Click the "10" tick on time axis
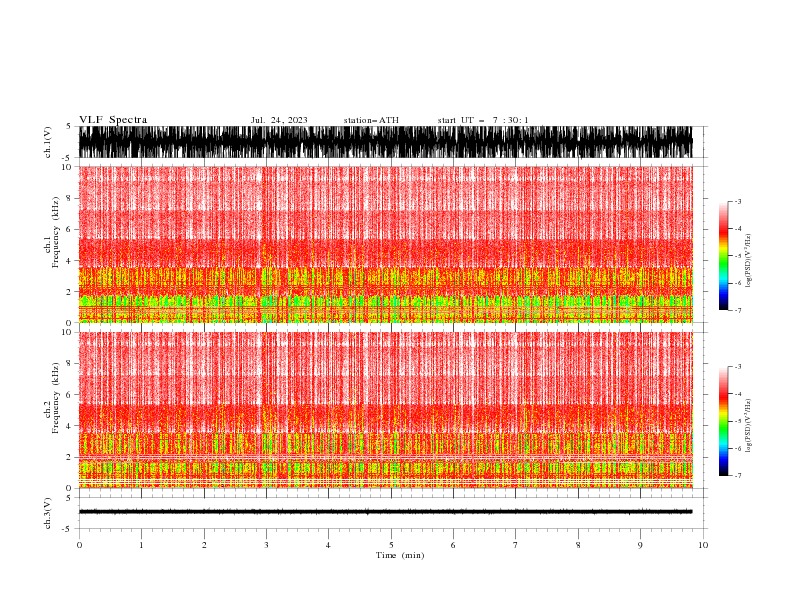Image resolution: width=792 pixels, height=612 pixels. click(x=703, y=545)
